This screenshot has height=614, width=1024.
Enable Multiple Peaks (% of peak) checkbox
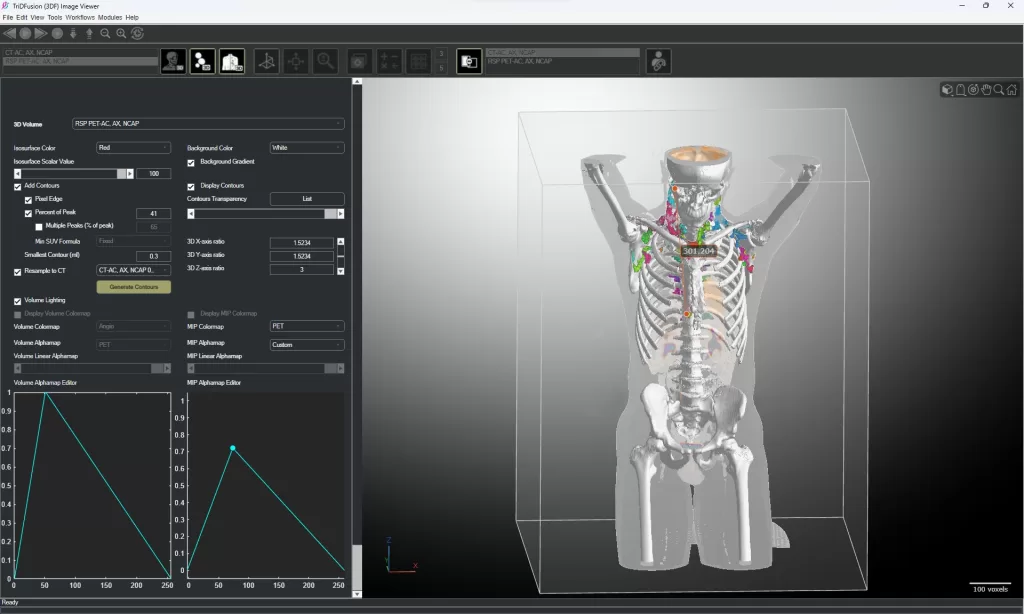click(x=39, y=226)
